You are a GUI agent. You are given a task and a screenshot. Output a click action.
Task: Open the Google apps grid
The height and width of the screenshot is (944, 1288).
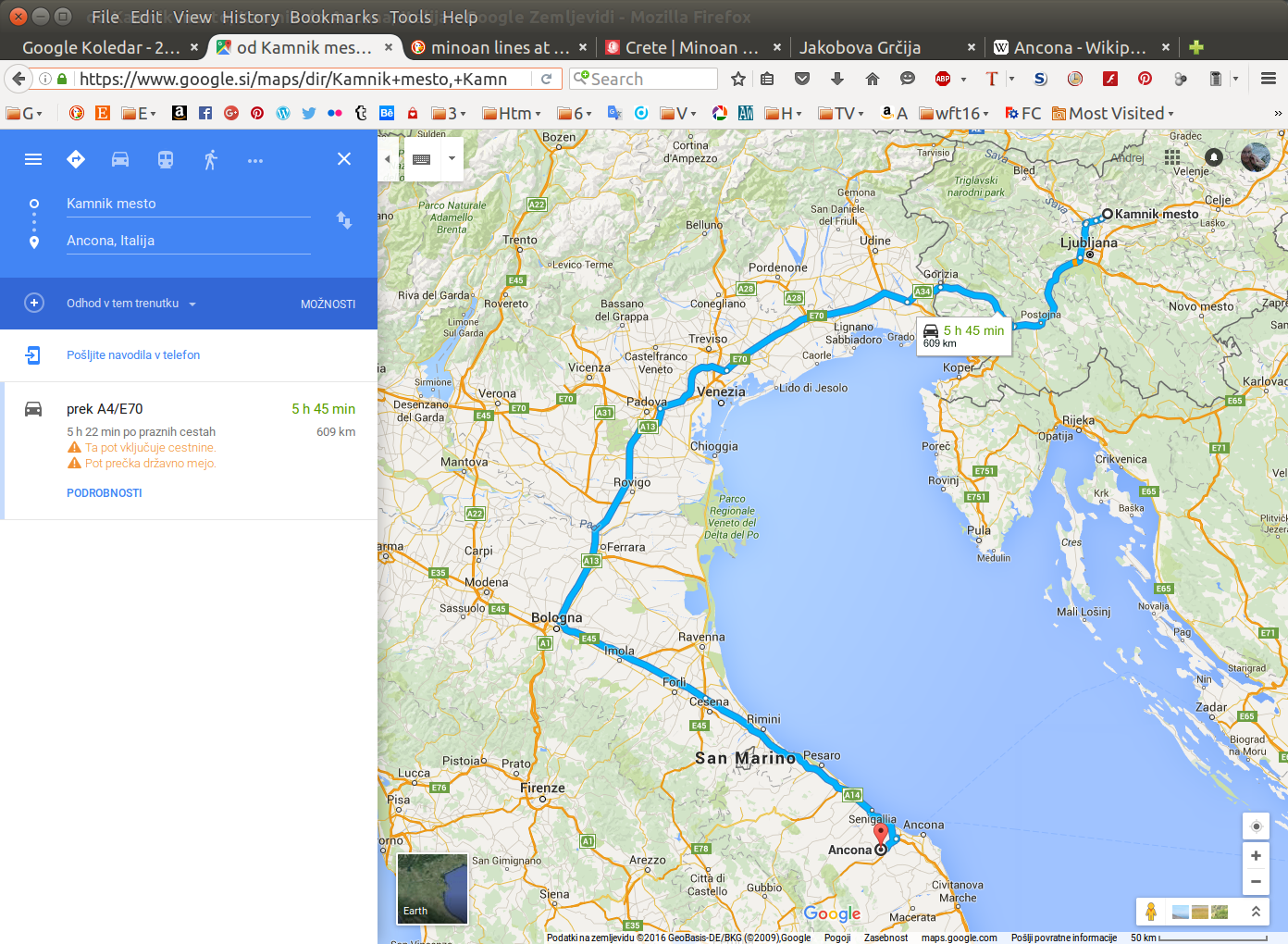coord(1172,157)
